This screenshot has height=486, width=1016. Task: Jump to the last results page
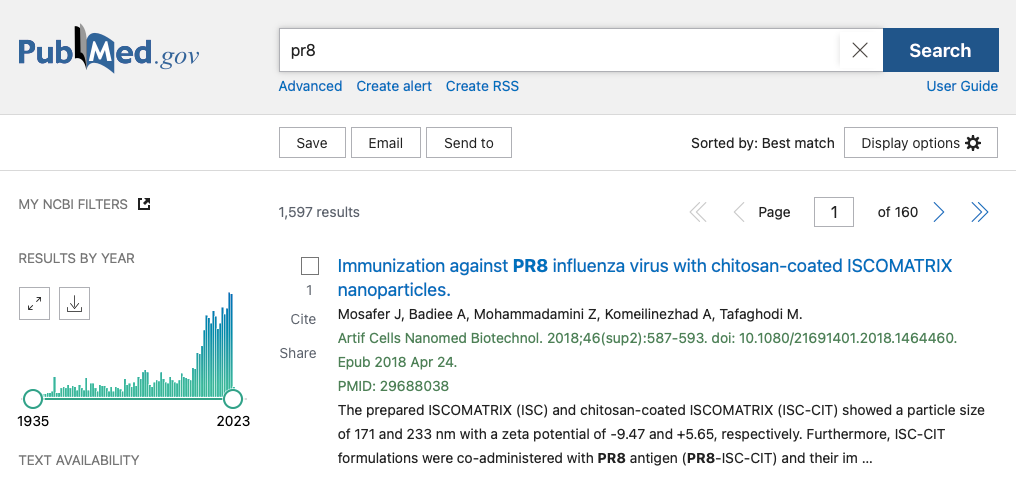979,212
